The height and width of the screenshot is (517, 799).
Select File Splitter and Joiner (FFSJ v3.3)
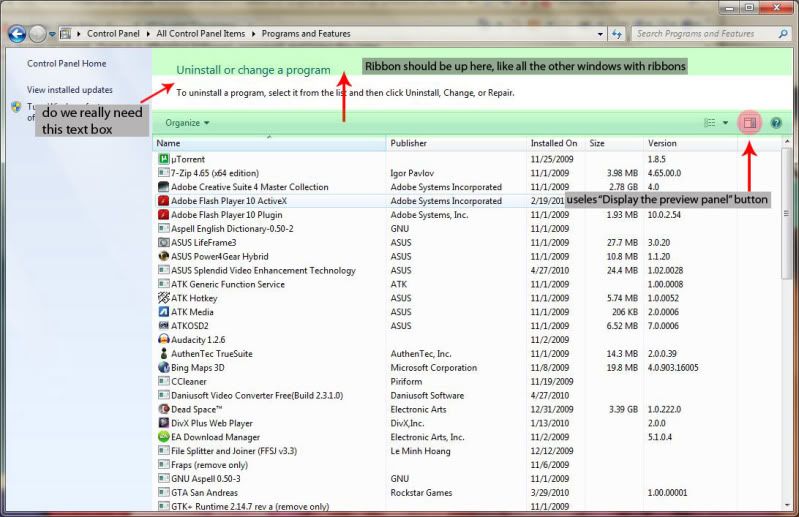tap(234, 451)
